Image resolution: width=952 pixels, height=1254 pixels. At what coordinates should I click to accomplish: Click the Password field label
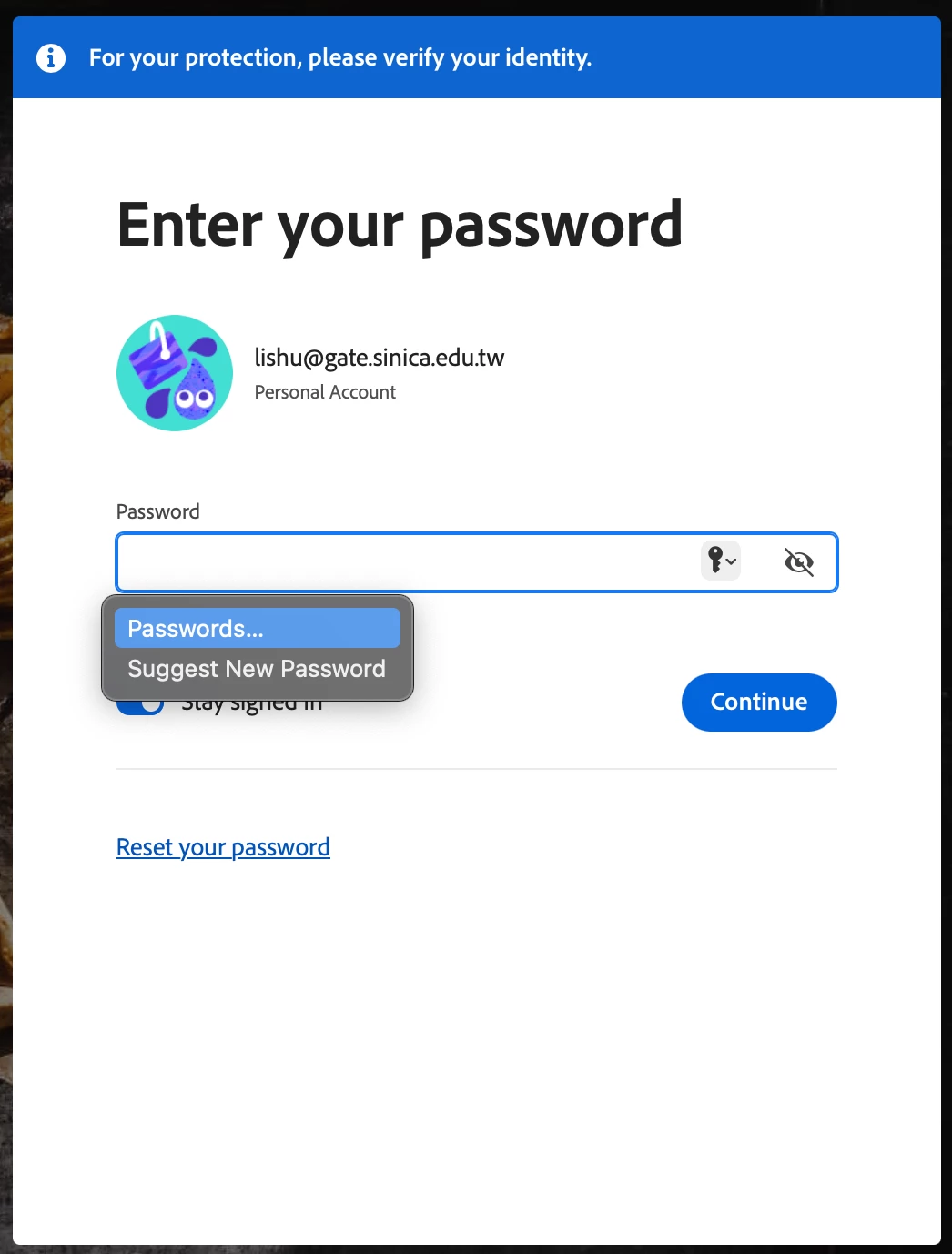click(x=158, y=511)
